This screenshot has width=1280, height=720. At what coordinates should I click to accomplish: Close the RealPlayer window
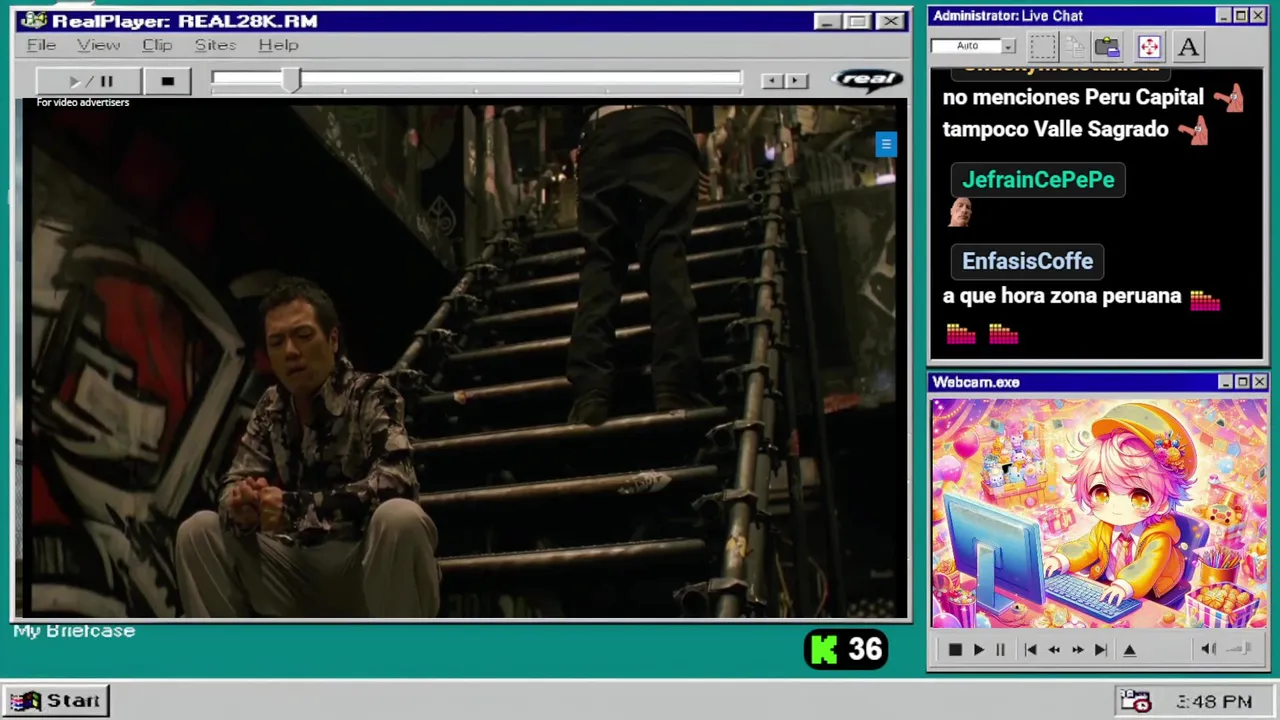click(x=890, y=21)
